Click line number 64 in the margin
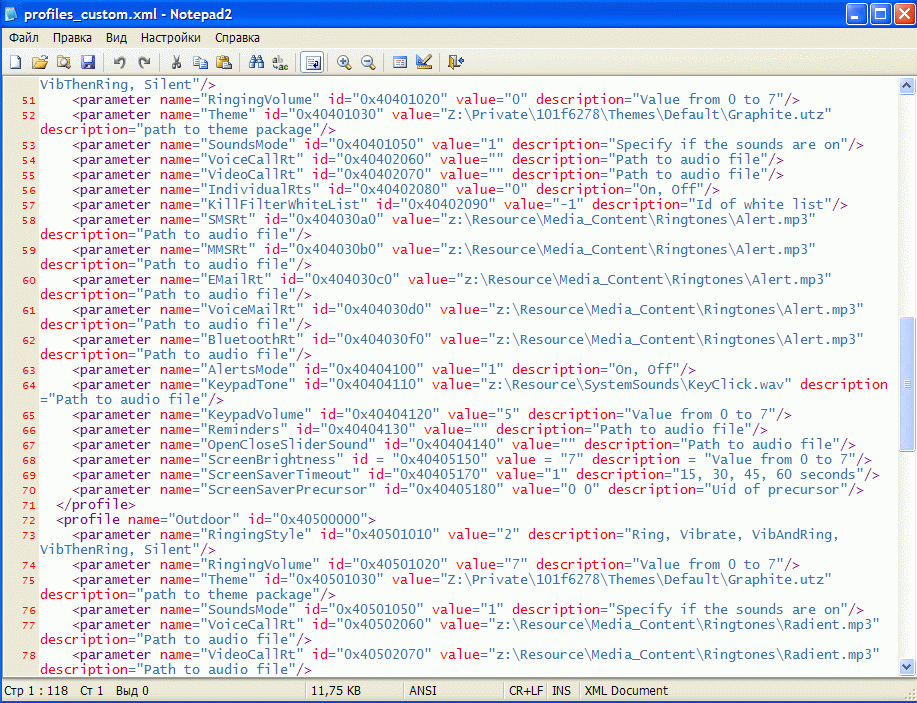Viewport: 917px width, 703px height. (x=29, y=386)
